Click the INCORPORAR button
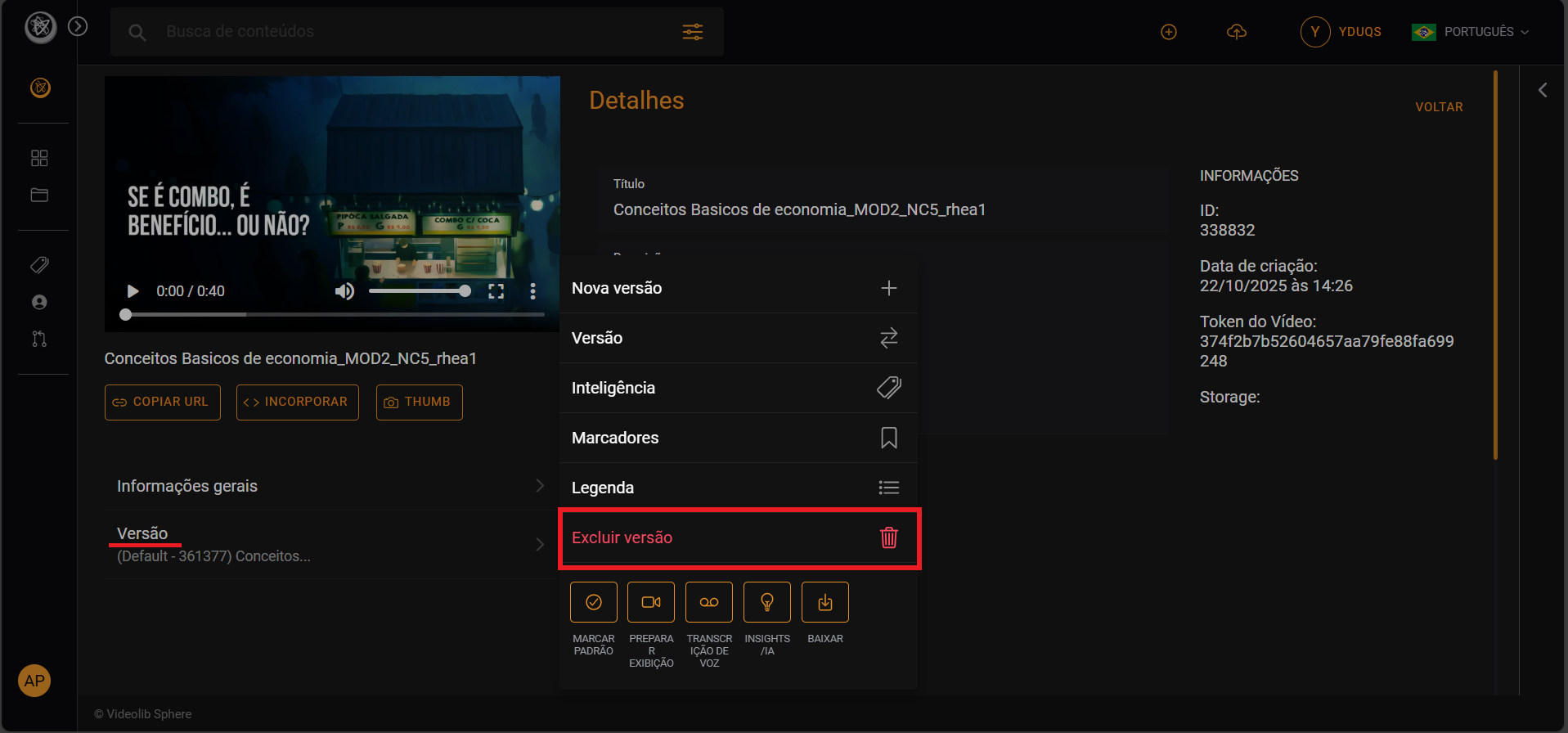The height and width of the screenshot is (733, 1568). click(298, 402)
